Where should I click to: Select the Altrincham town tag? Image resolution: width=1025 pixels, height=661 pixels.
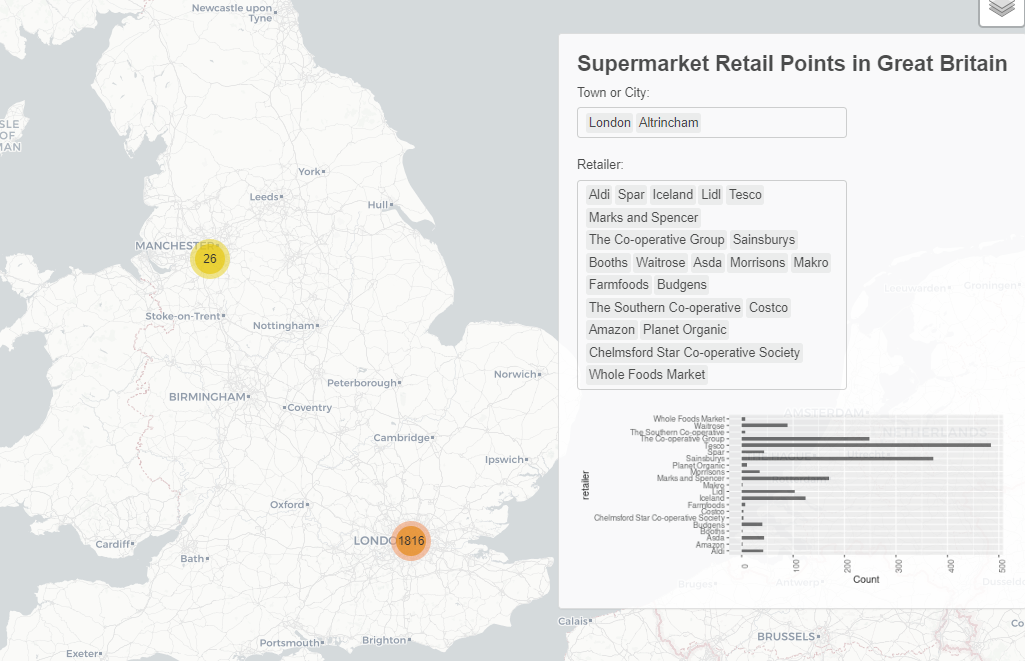click(669, 122)
